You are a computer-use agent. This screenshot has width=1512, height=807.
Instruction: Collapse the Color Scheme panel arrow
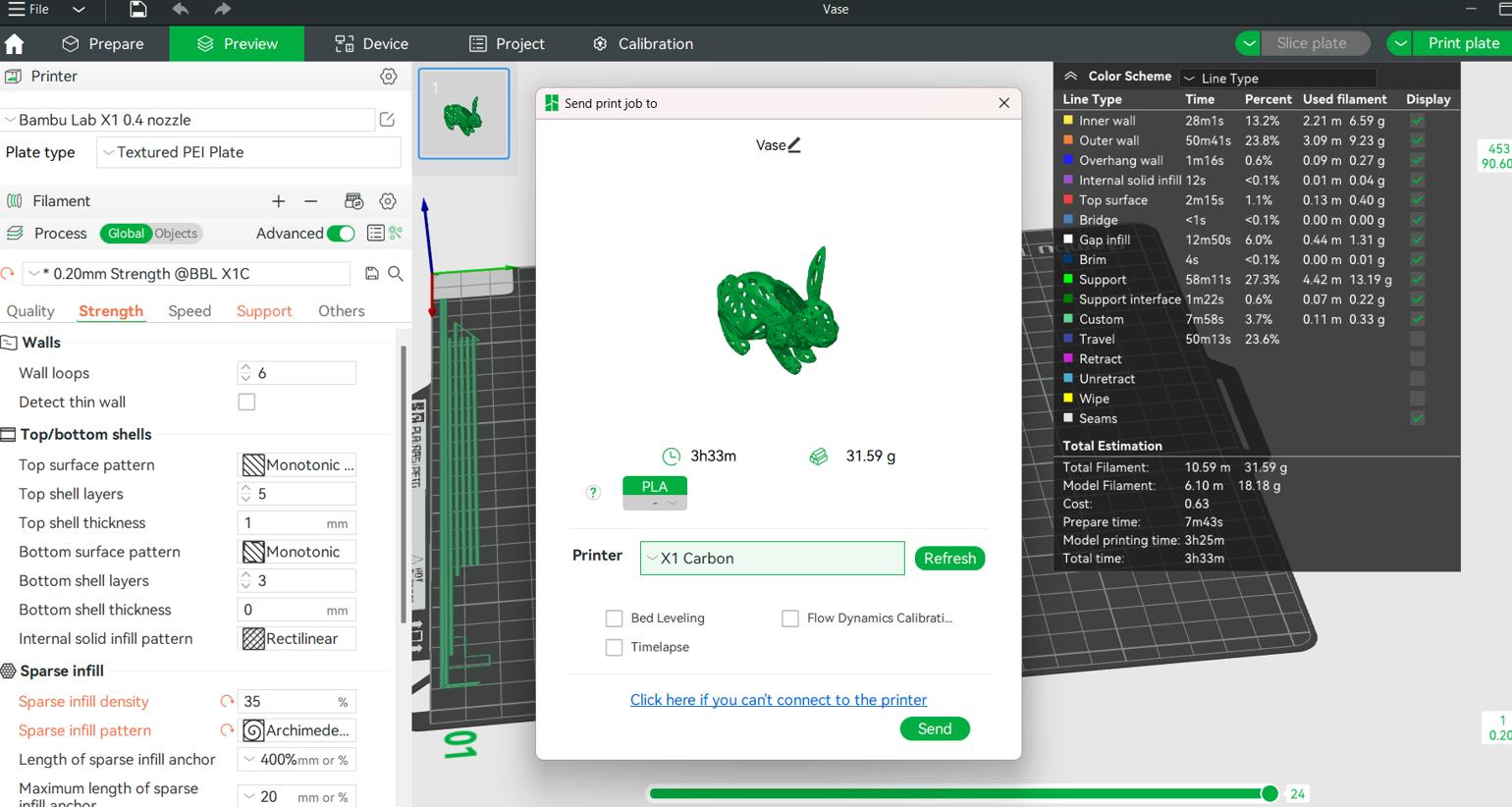pos(1071,77)
